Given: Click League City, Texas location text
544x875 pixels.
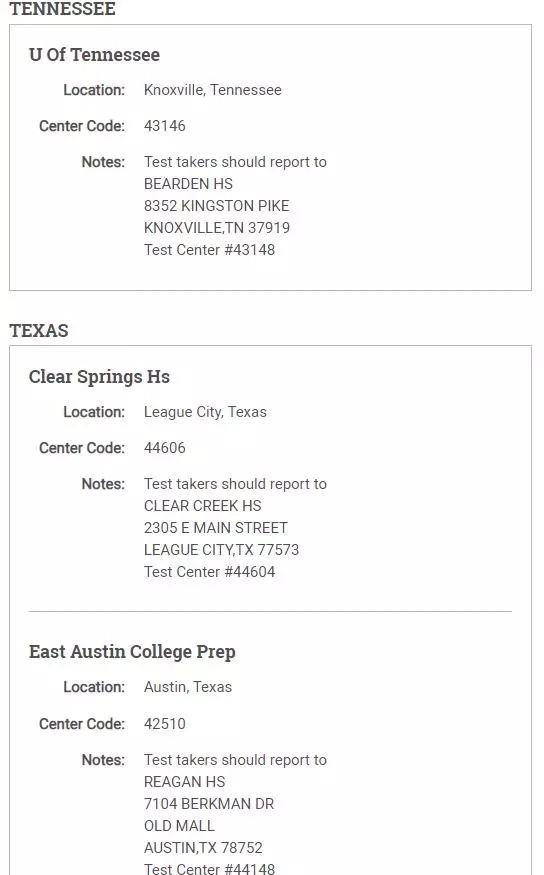Looking at the screenshot, I should 205,412.
